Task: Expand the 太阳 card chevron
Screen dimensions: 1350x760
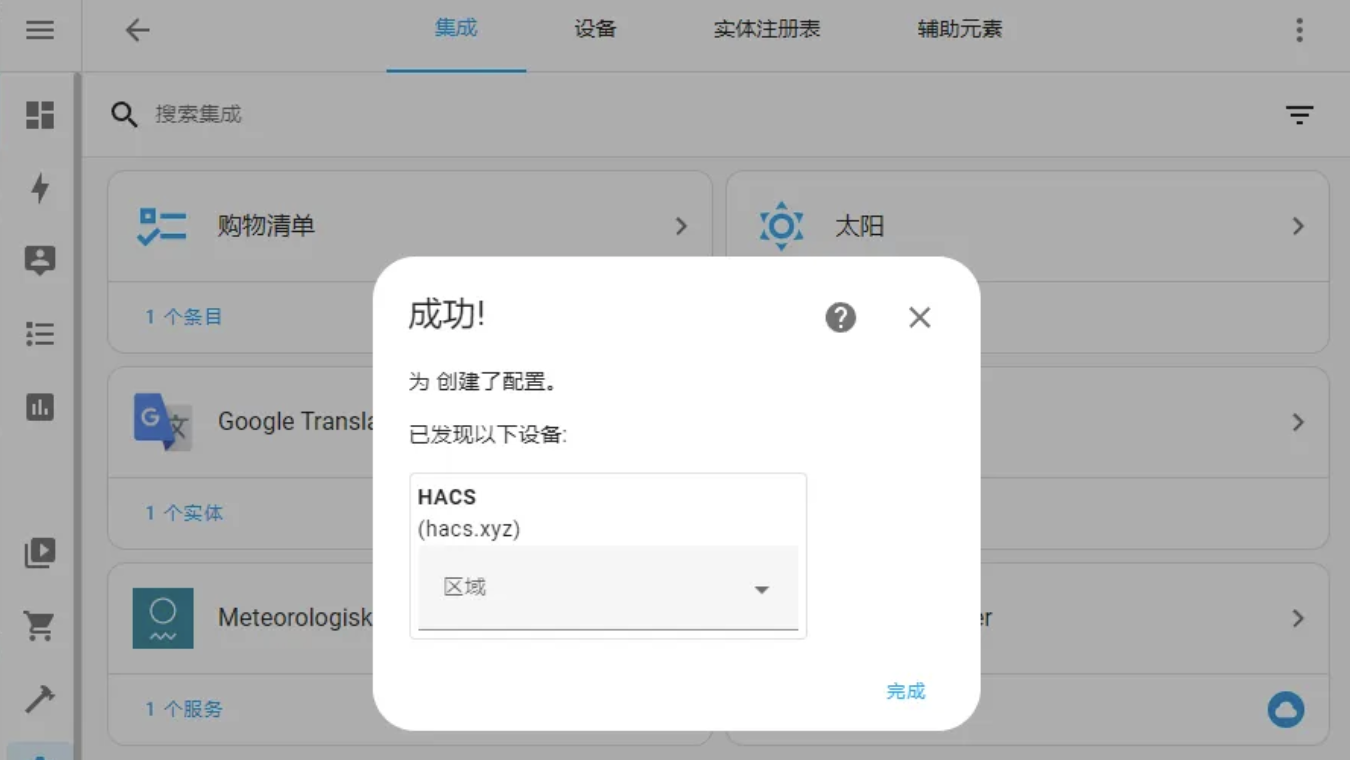Action: (x=1298, y=226)
